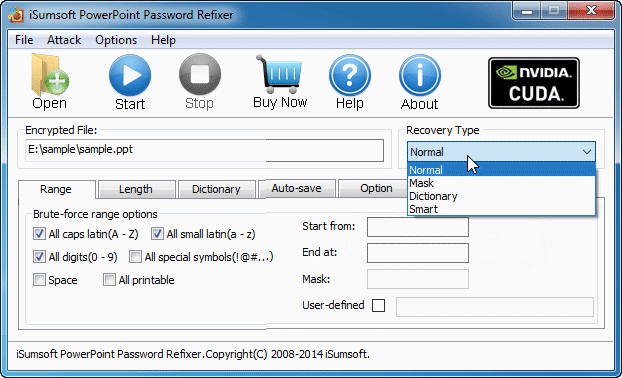Choose Mask recovery type
This screenshot has height=378, width=622.
(x=501, y=183)
